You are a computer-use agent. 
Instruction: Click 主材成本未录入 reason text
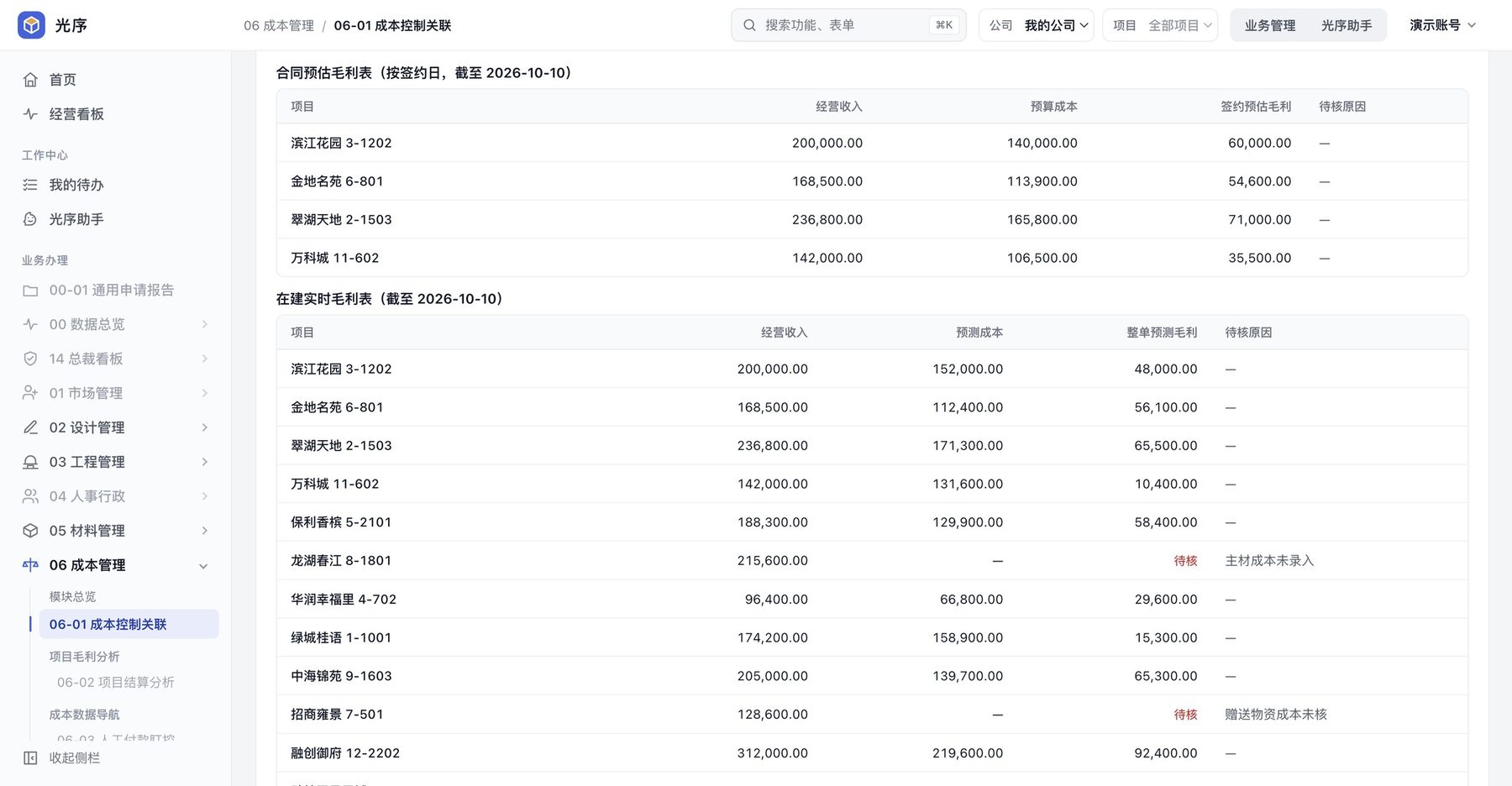click(x=1269, y=561)
